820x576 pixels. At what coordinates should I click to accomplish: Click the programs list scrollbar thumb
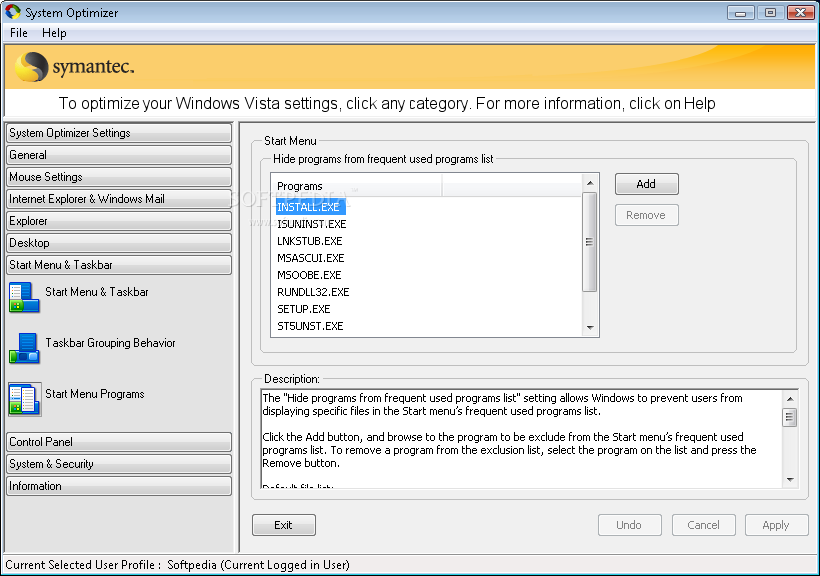click(590, 242)
